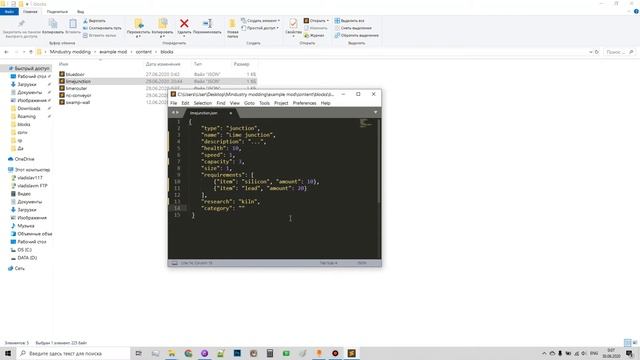
Task: Click Copy path in the clipboard group
Action: 102,28
